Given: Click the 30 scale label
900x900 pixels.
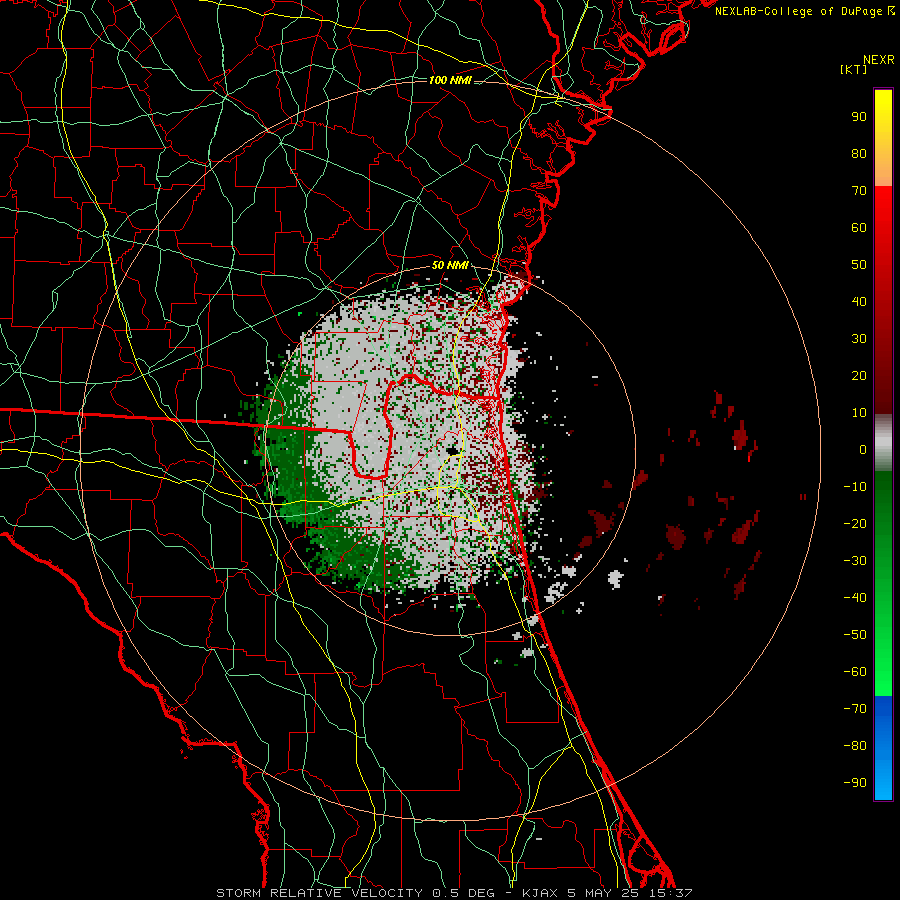Looking at the screenshot, I should tap(859, 339).
